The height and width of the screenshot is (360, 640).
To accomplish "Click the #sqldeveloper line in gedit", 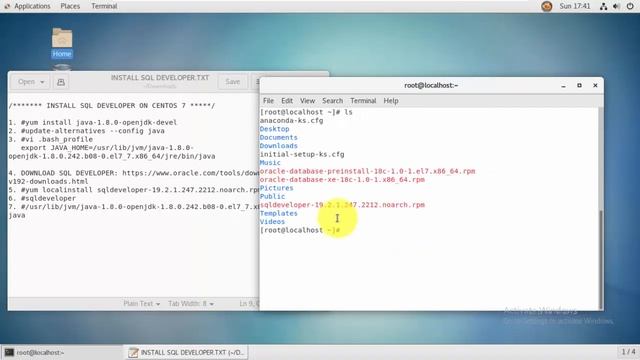I will 42,198.
